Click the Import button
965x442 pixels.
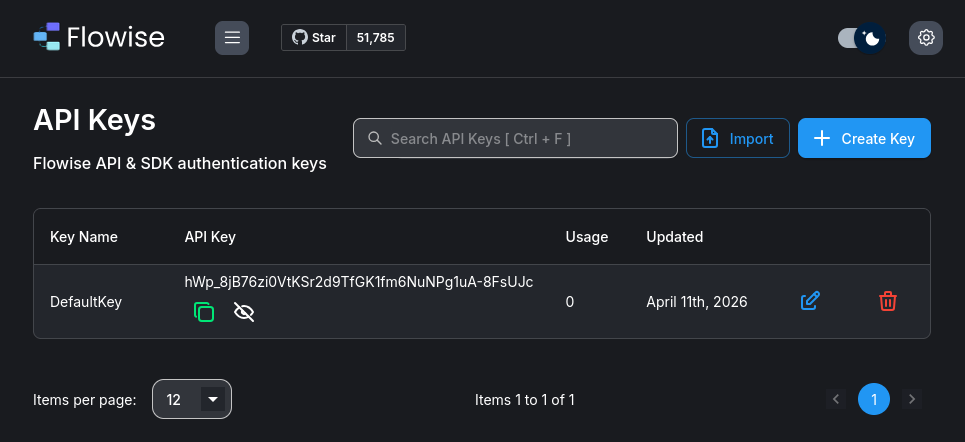pos(737,138)
